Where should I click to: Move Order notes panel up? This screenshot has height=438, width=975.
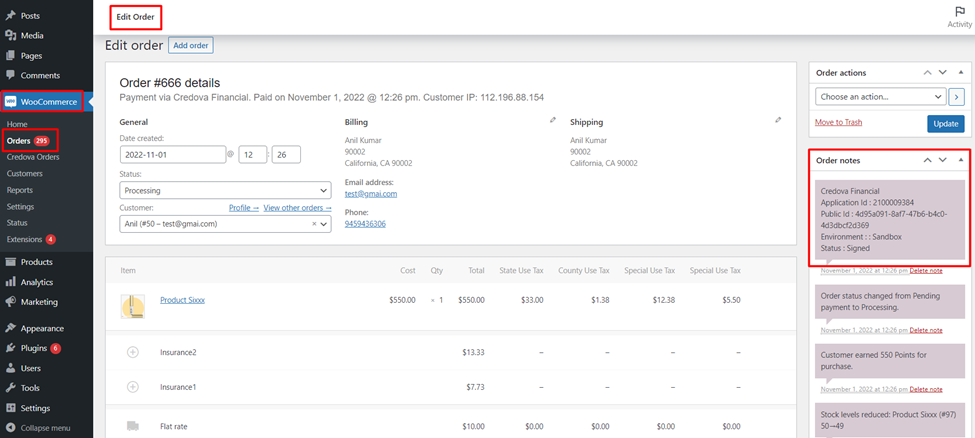[x=927, y=160]
